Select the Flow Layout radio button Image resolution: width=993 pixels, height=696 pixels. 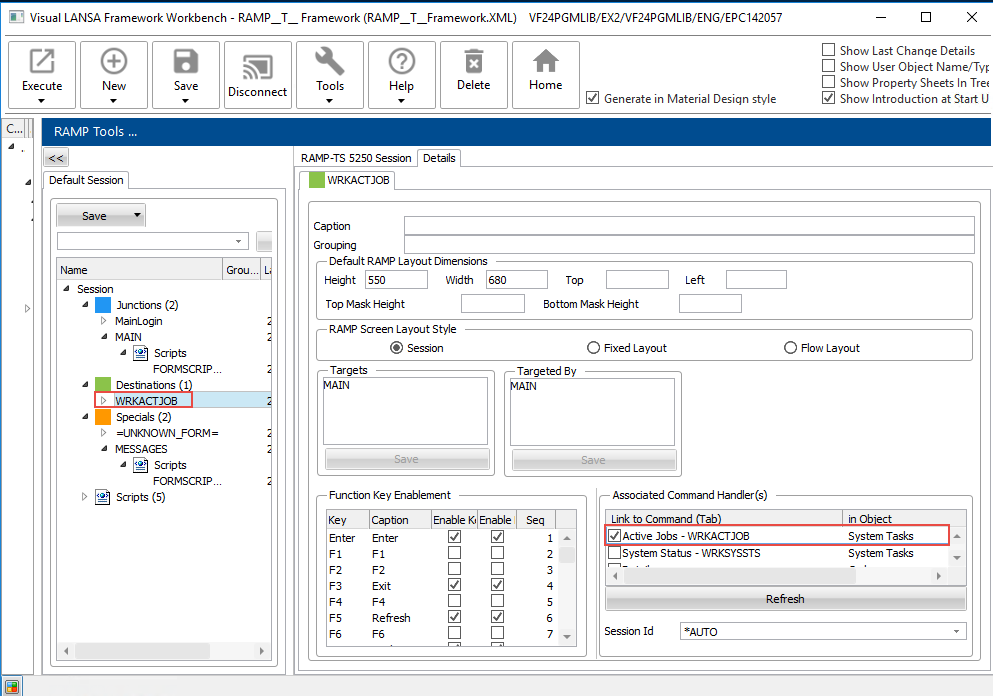click(x=792, y=348)
